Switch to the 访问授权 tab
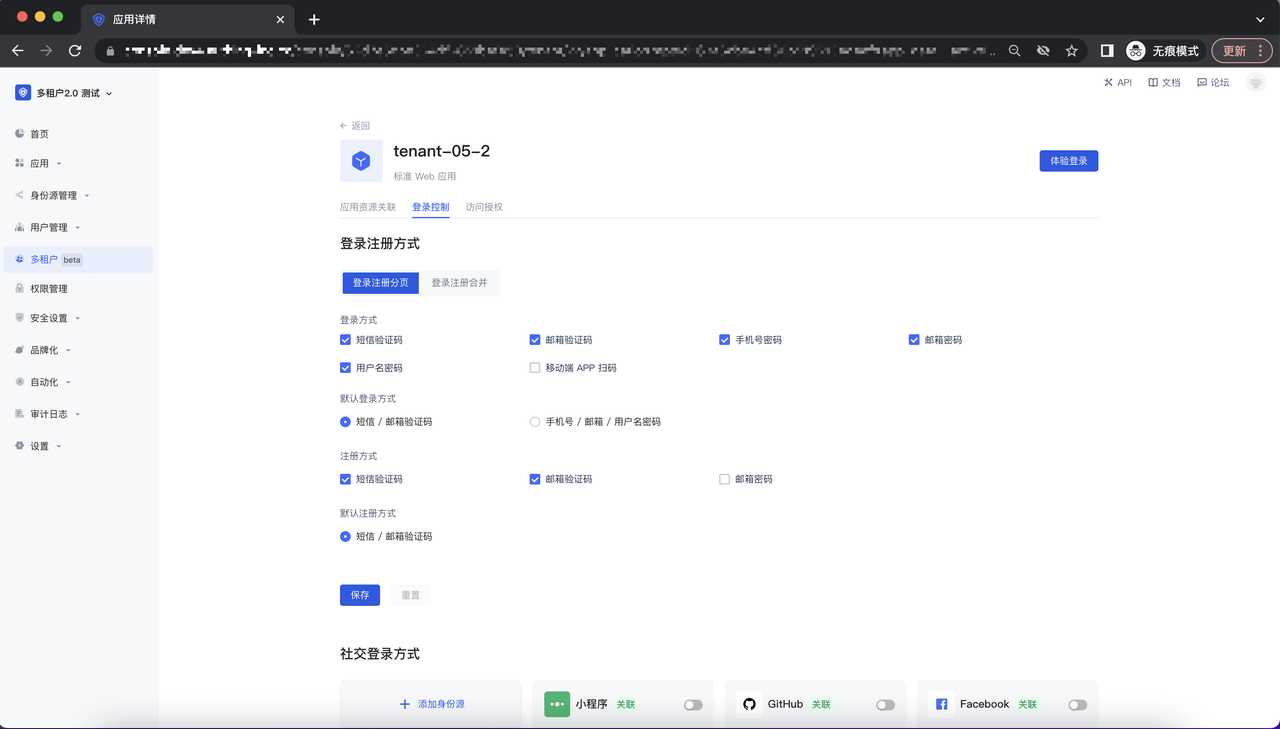1280x729 pixels. click(484, 207)
